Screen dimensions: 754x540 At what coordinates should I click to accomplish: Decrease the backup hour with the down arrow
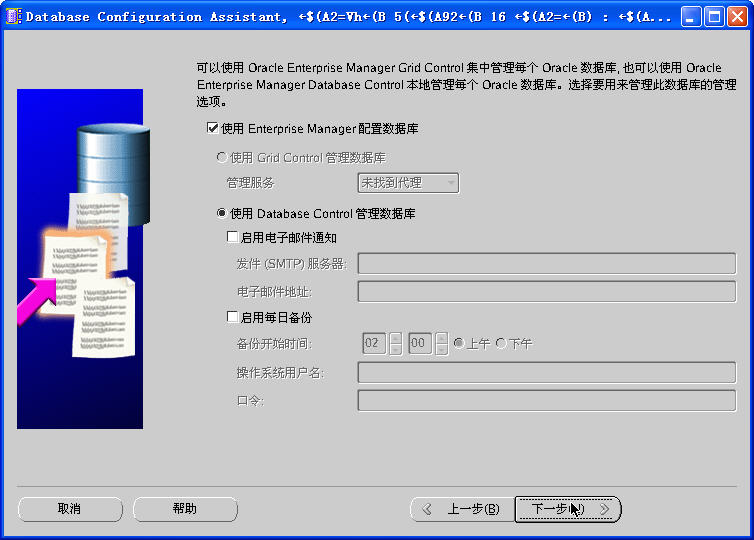[x=395, y=349]
